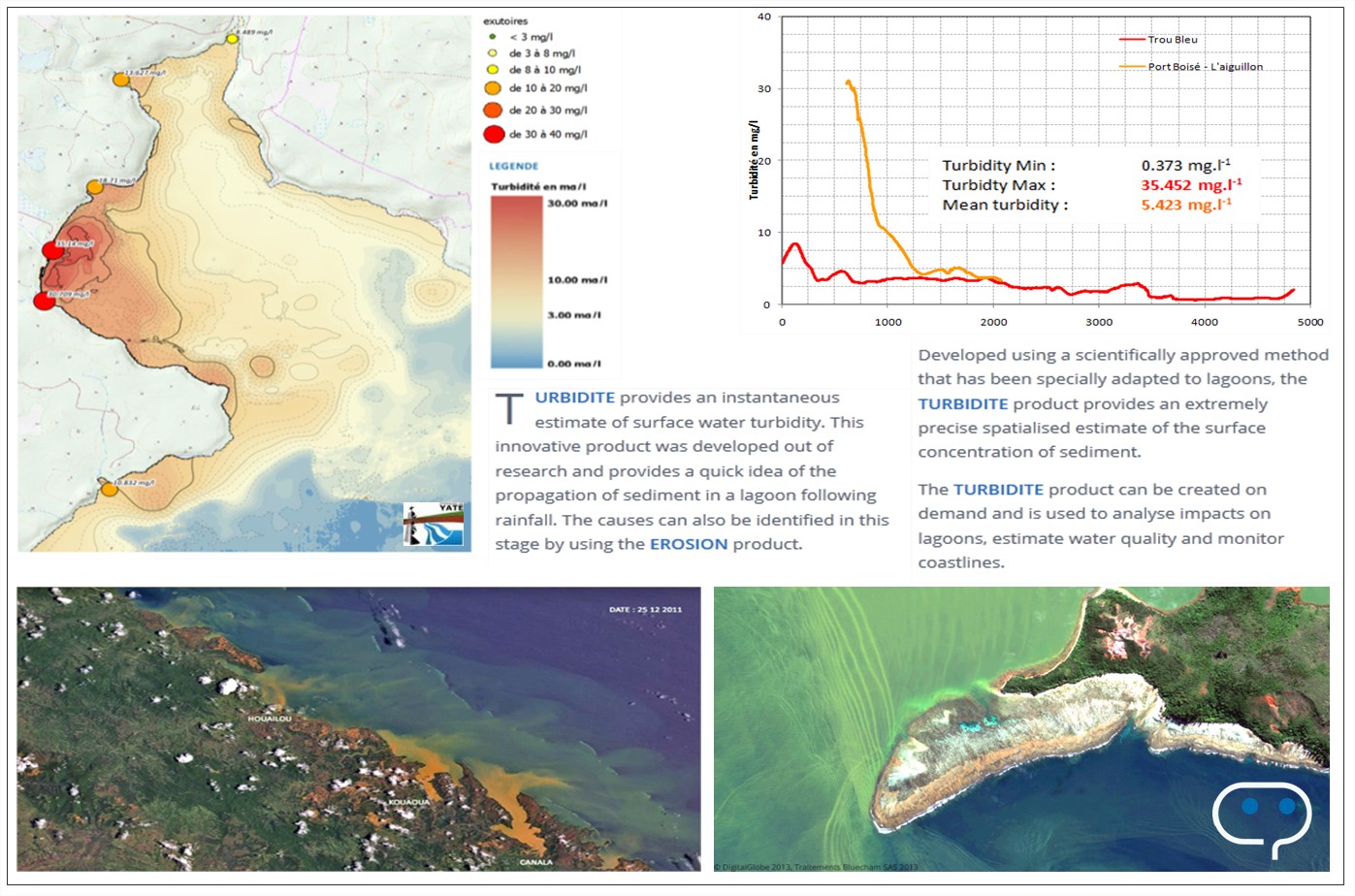
Task: Click the bold URBIDITE link text
Action: click(575, 398)
